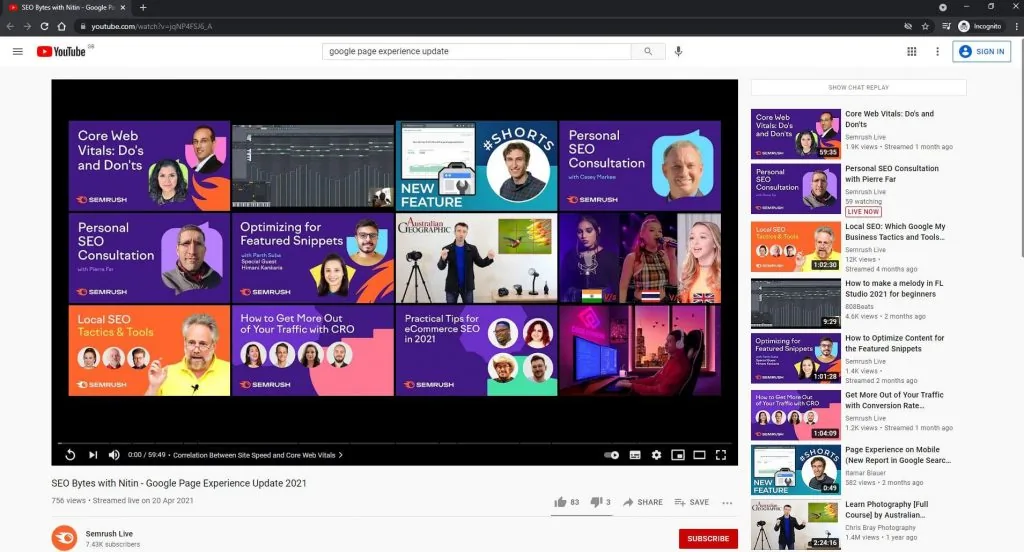The width and height of the screenshot is (1024, 552).
Task: Open more actions ellipsis below video
Action: pyautogui.click(x=727, y=502)
